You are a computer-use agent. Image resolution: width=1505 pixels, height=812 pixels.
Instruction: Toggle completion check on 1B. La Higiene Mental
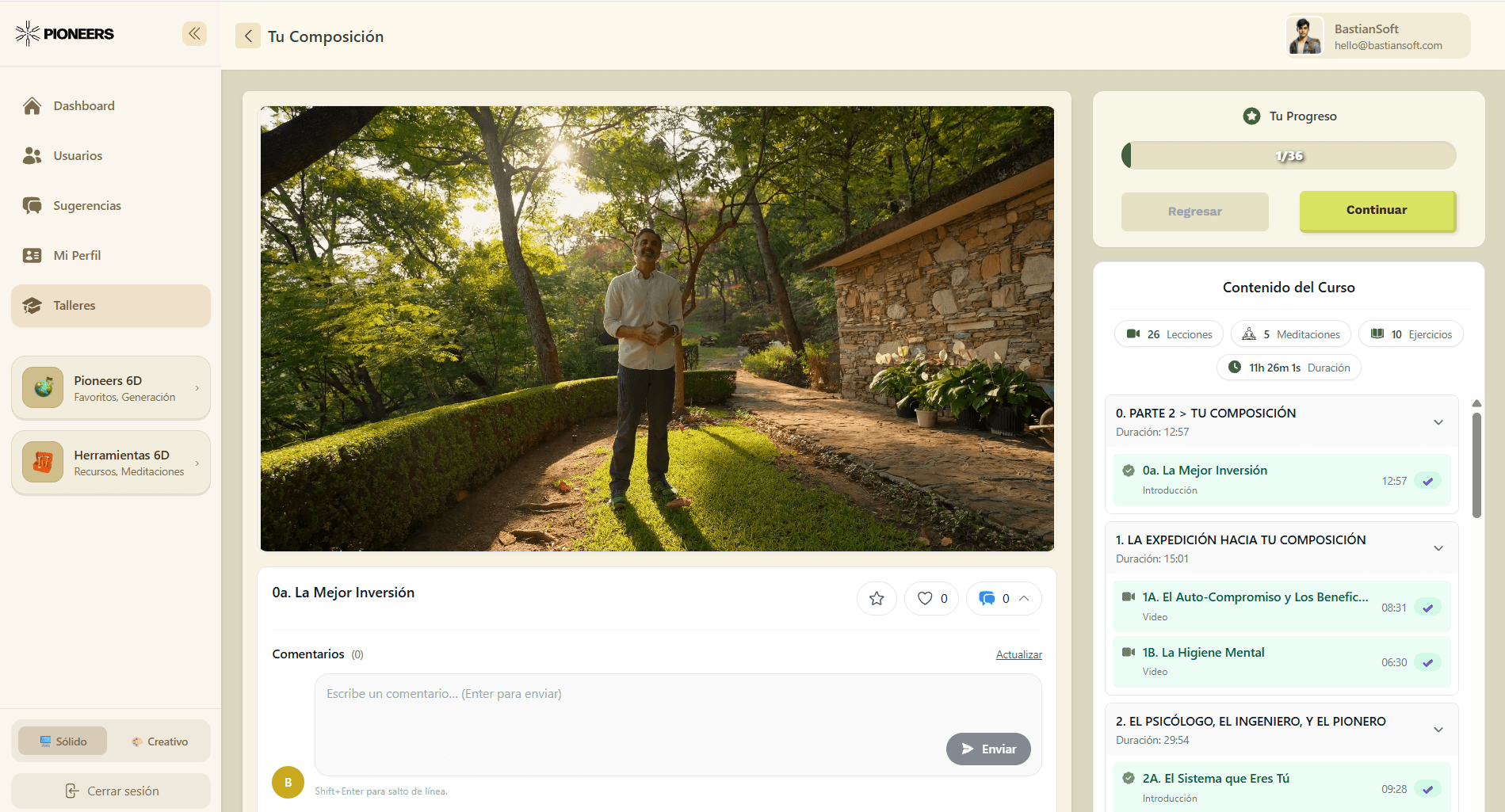click(x=1428, y=662)
